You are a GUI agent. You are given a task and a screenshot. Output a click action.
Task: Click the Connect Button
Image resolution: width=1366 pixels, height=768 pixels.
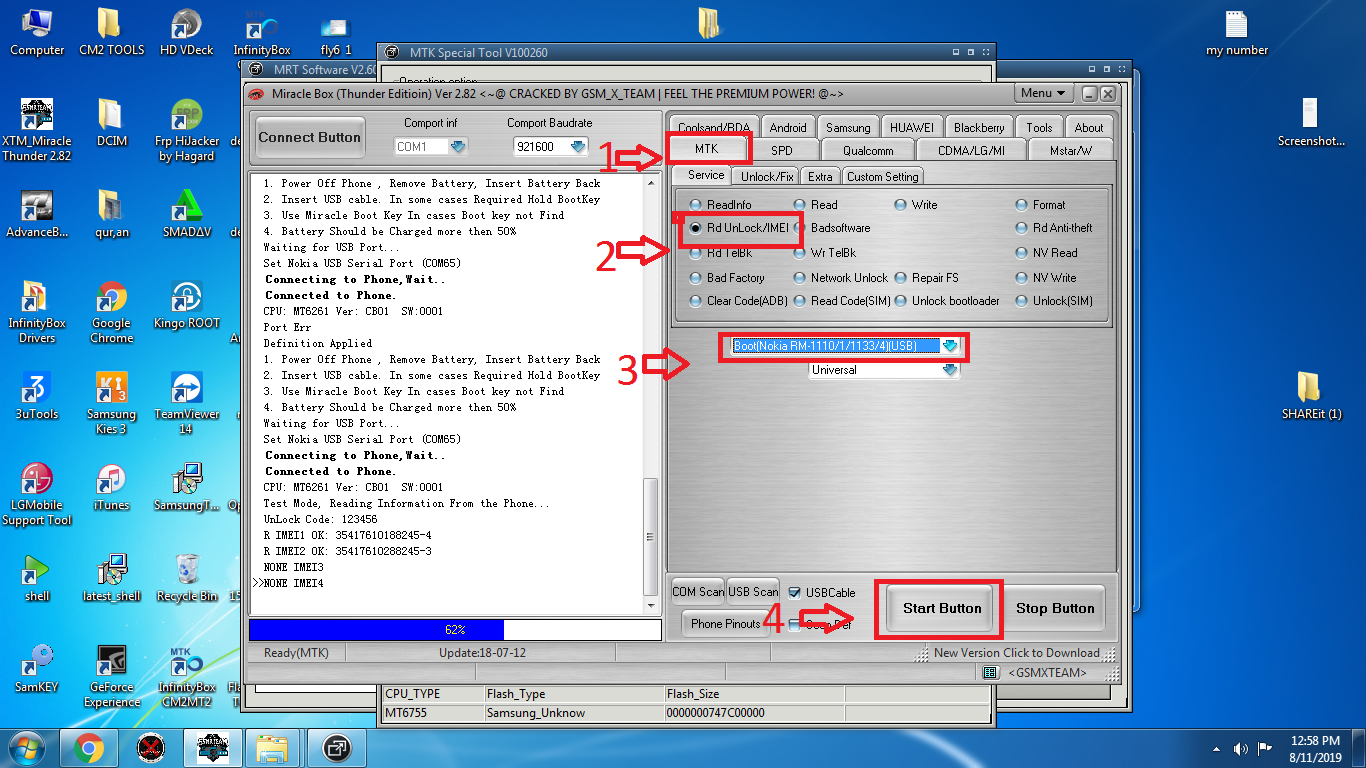pos(310,137)
